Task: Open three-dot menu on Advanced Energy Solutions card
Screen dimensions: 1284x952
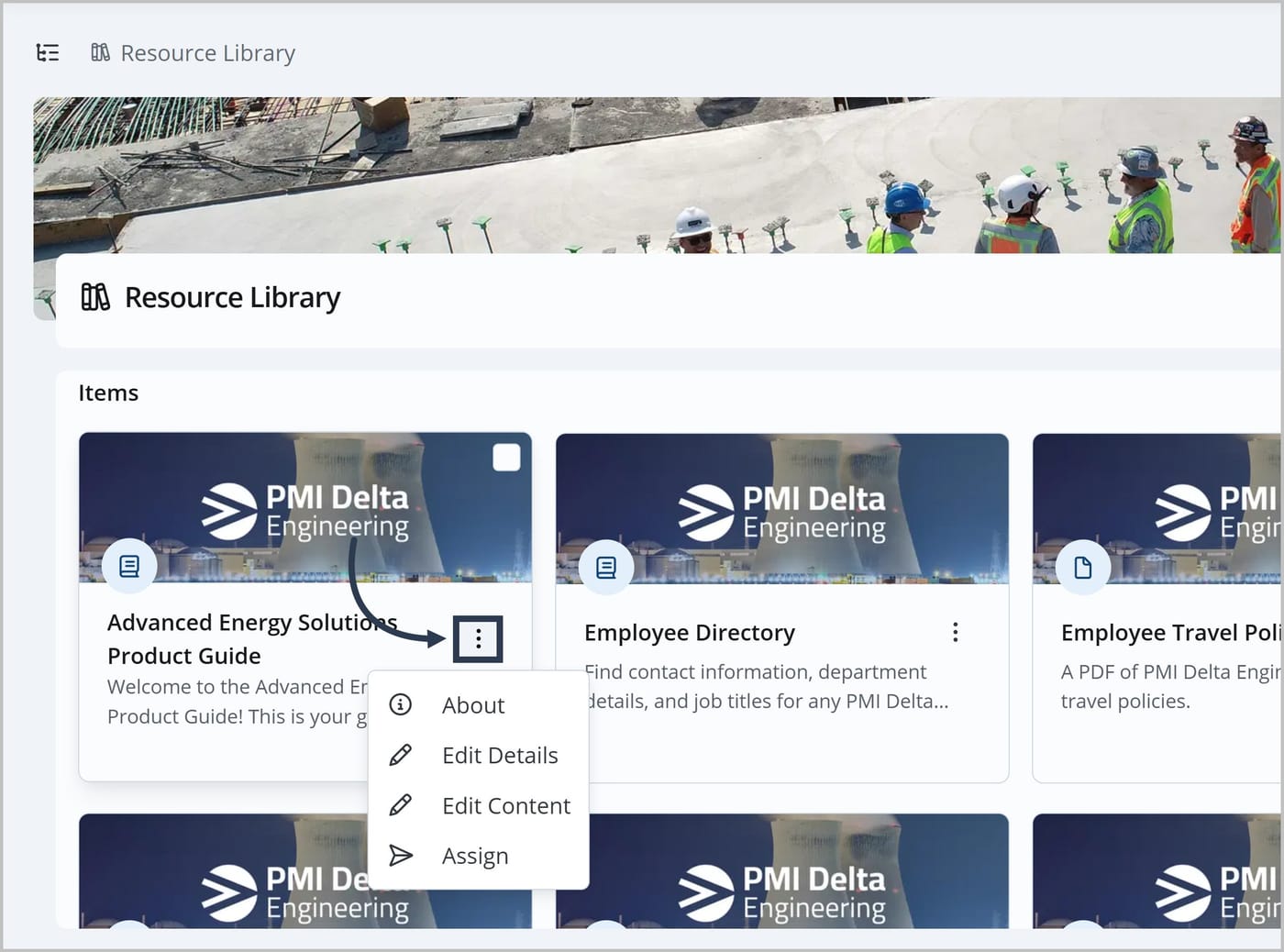Action: pos(478,638)
